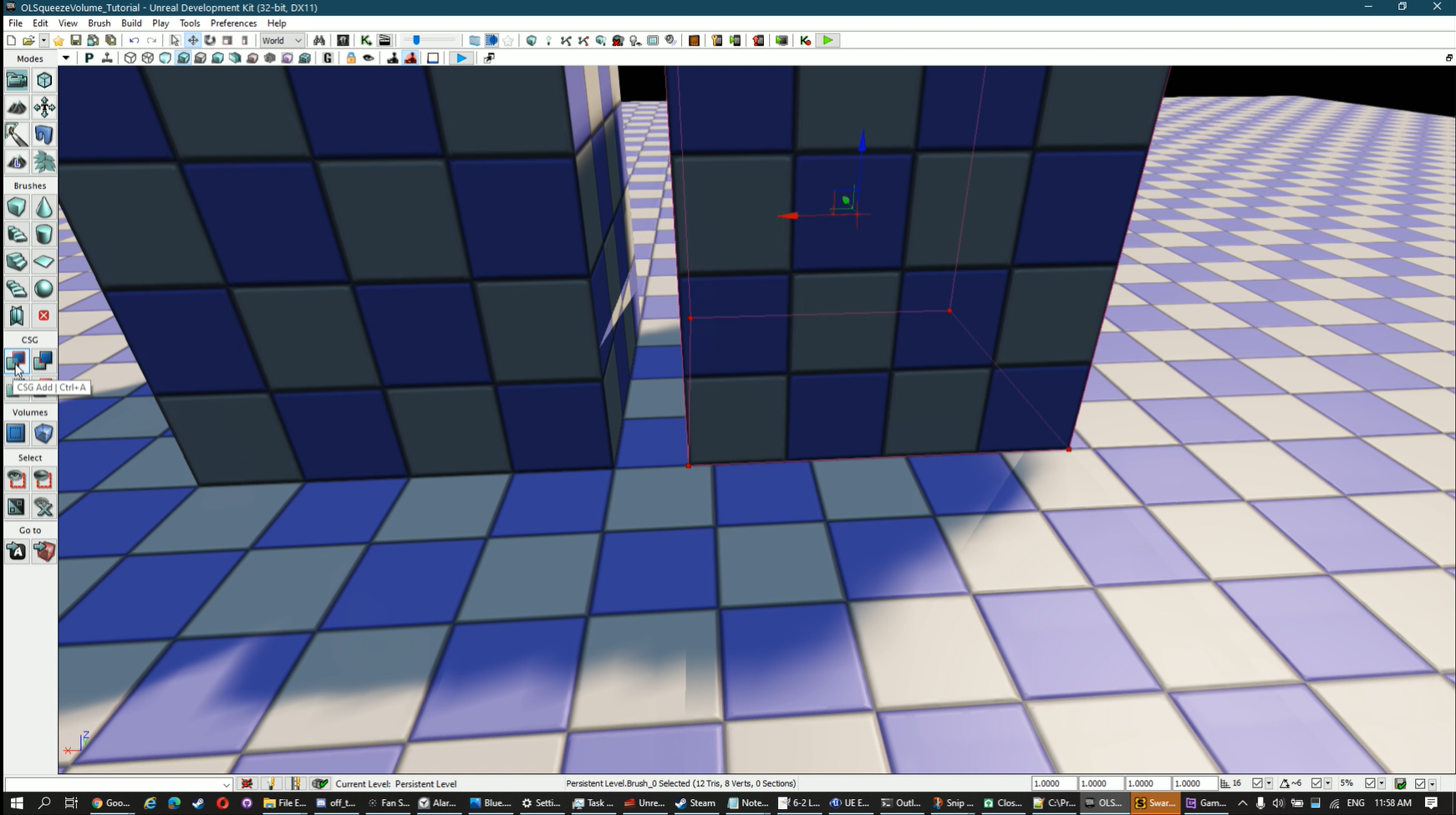Open the World coordinate system dropdown
The width and height of the screenshot is (1456, 815).
click(282, 40)
